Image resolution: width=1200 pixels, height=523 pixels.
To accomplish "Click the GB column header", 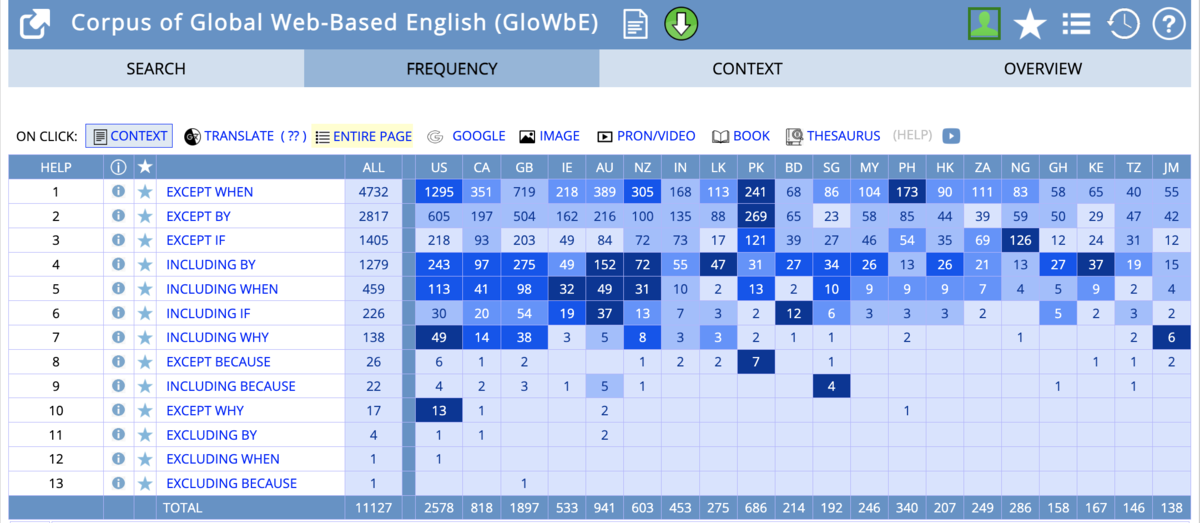I will pyautogui.click(x=524, y=167).
